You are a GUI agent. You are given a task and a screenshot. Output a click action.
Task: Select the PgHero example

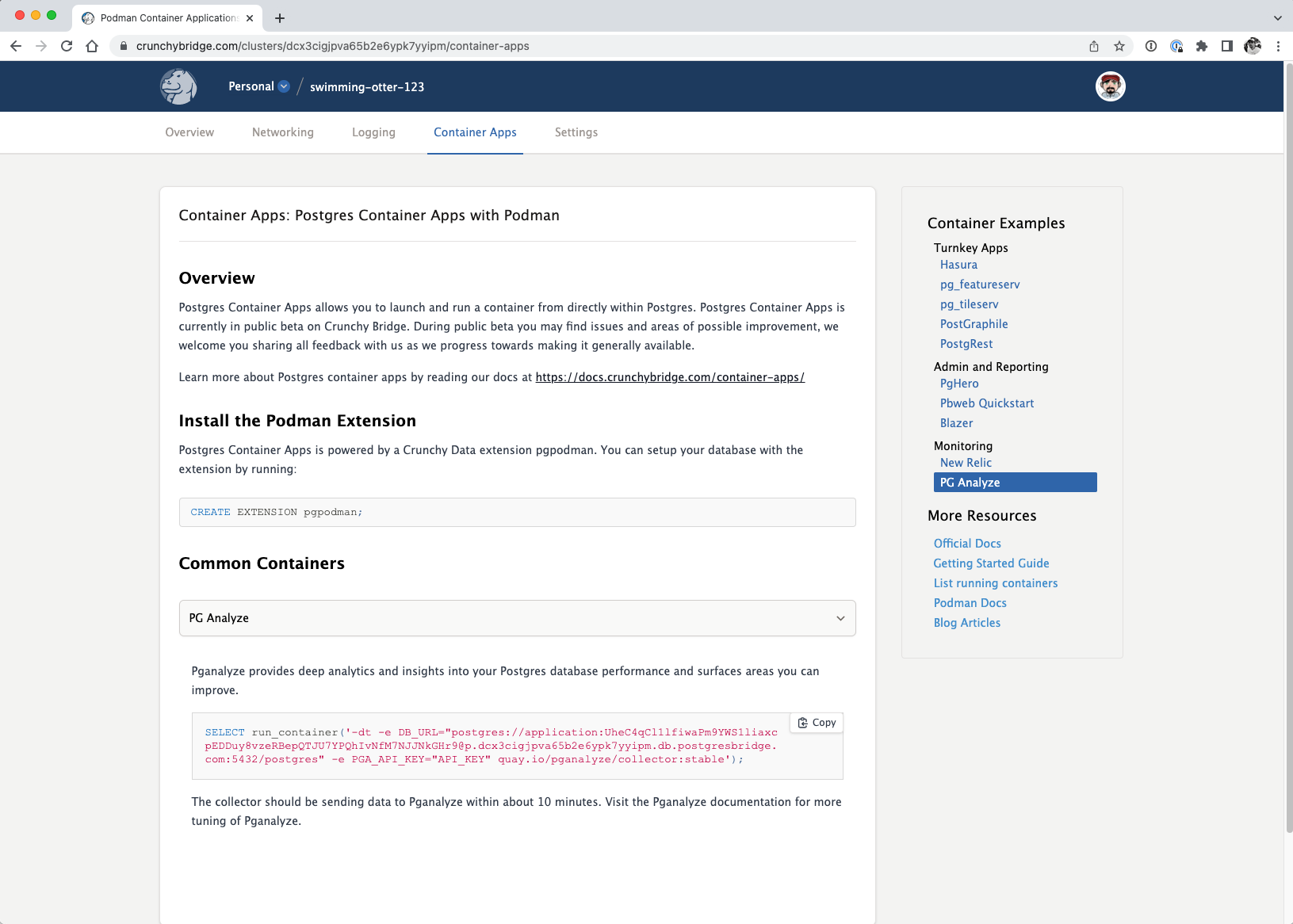click(x=959, y=384)
